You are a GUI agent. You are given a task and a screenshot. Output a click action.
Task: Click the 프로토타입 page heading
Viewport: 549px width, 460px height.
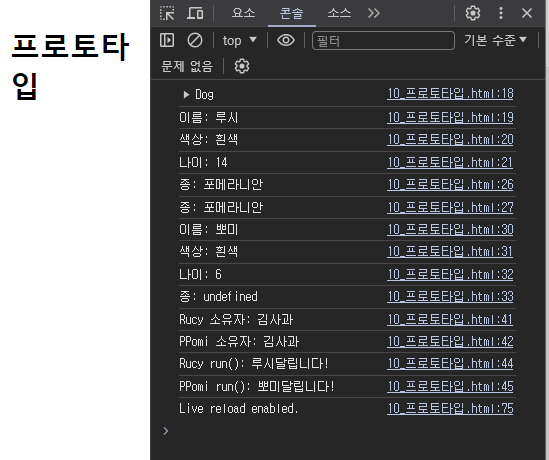(70, 67)
